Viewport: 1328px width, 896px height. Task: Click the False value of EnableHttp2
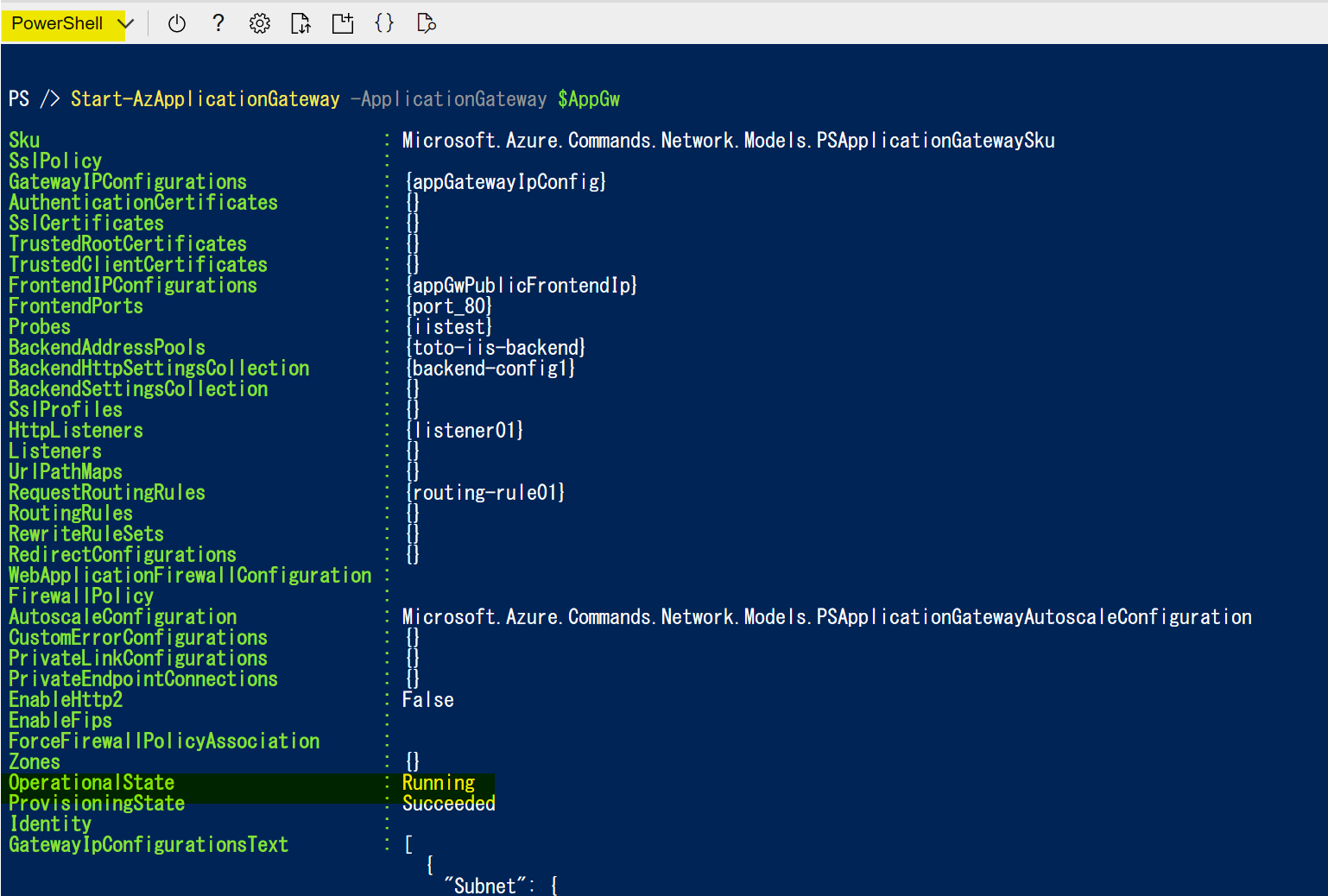(428, 700)
